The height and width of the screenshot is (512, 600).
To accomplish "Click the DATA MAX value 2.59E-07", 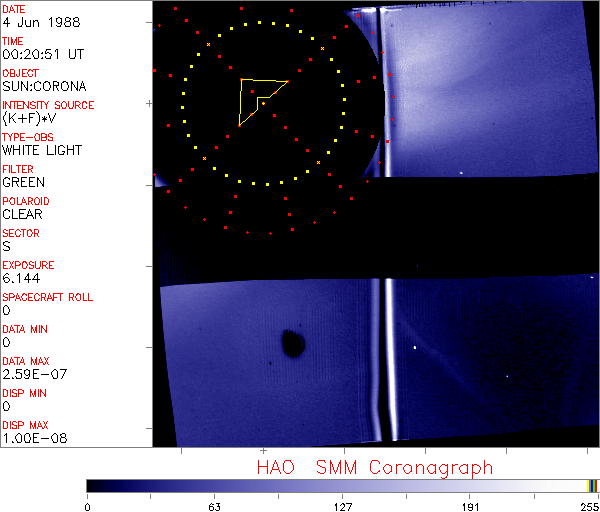I will [x=31, y=374].
